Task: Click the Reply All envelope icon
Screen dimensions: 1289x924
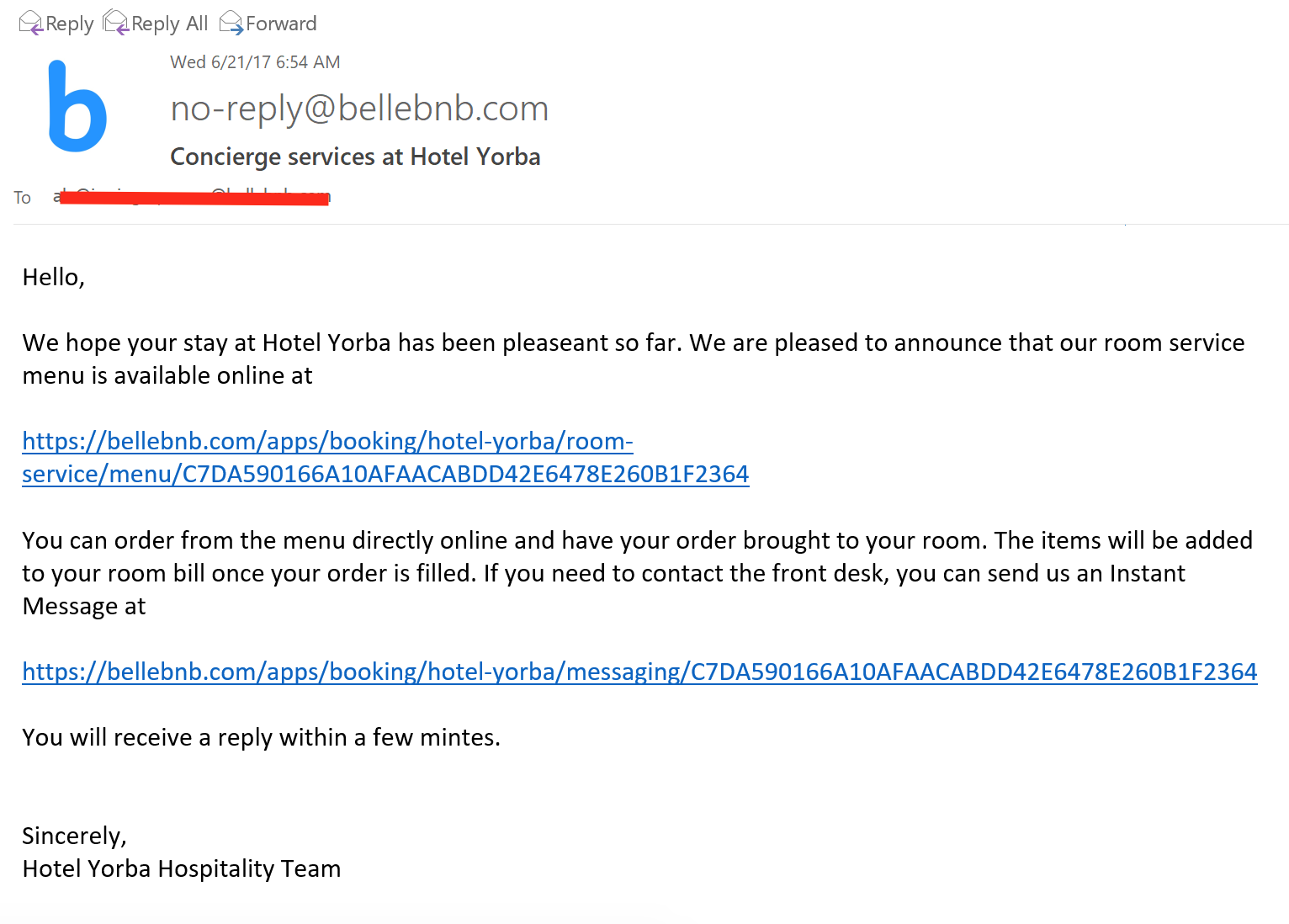Action: 116,23
